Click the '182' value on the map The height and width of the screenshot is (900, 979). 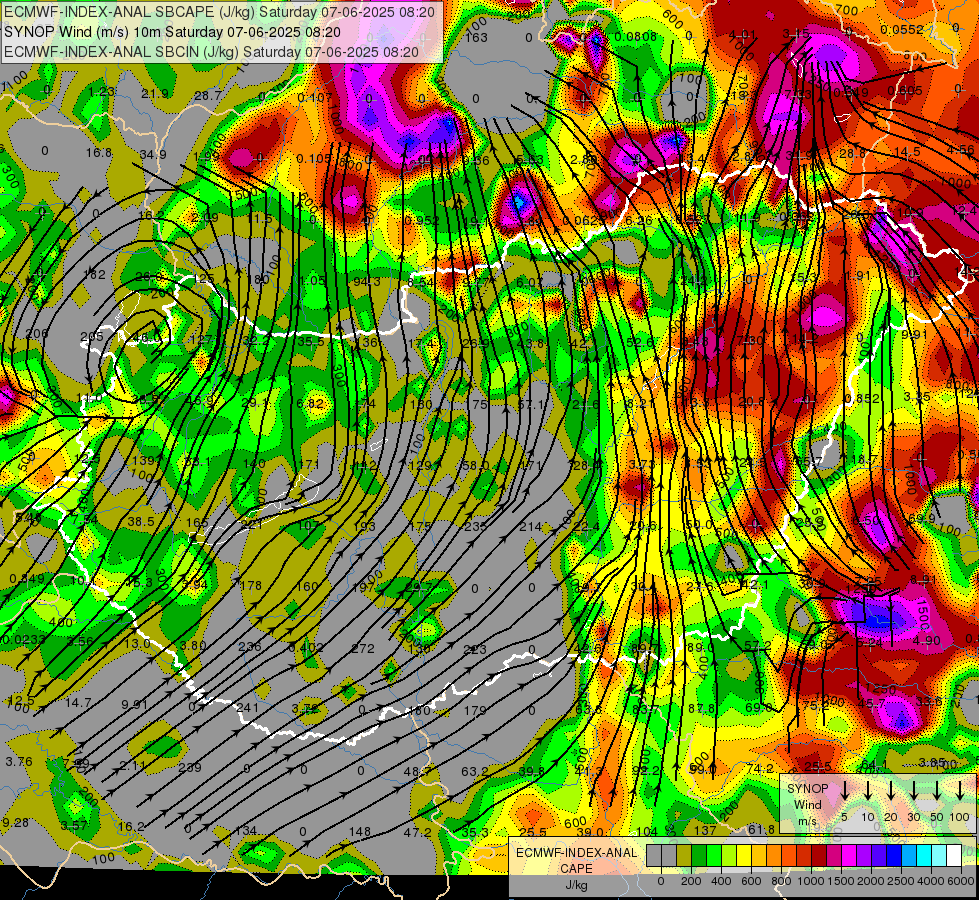(95, 275)
